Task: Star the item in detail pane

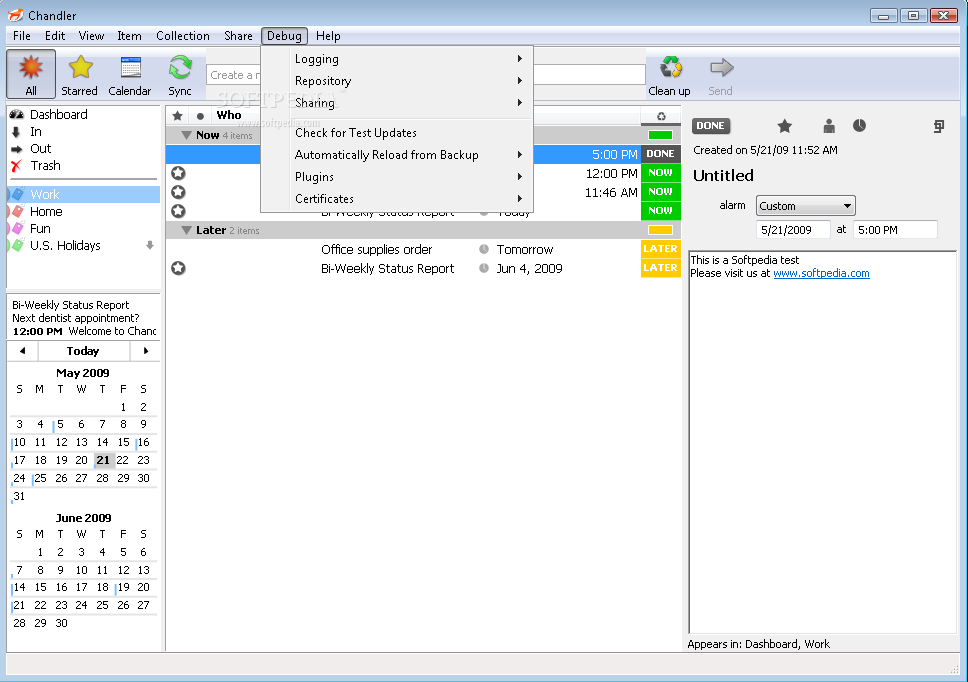Action: click(x=785, y=127)
